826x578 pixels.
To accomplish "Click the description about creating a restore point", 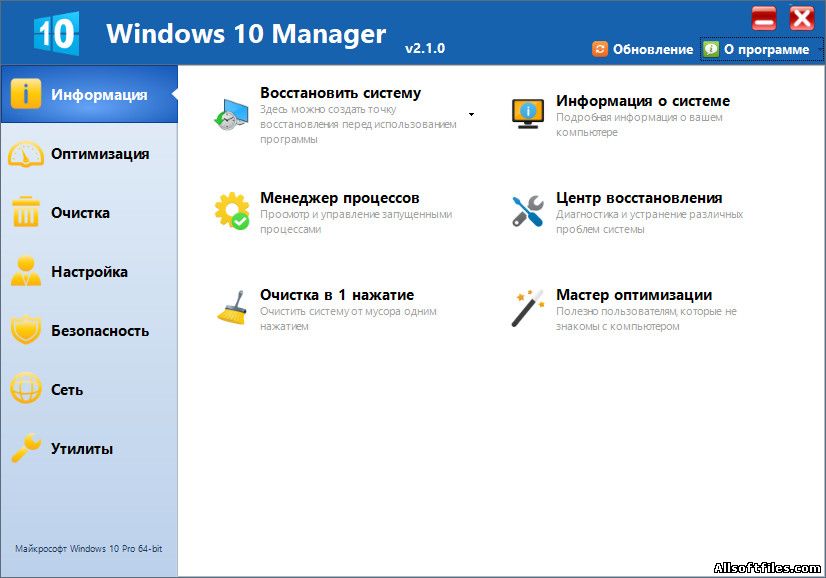I will click(x=358, y=124).
